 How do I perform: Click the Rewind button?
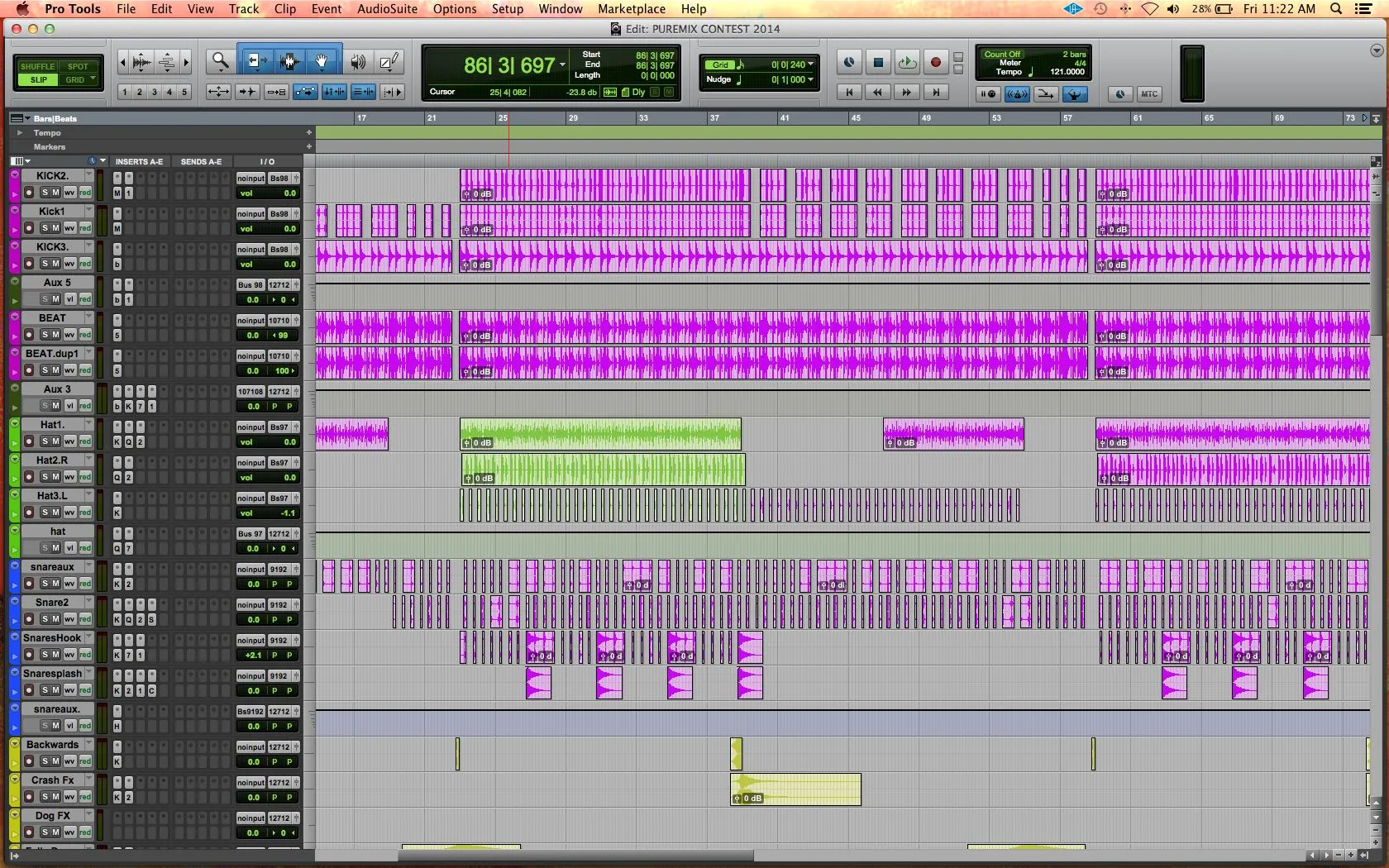878,93
